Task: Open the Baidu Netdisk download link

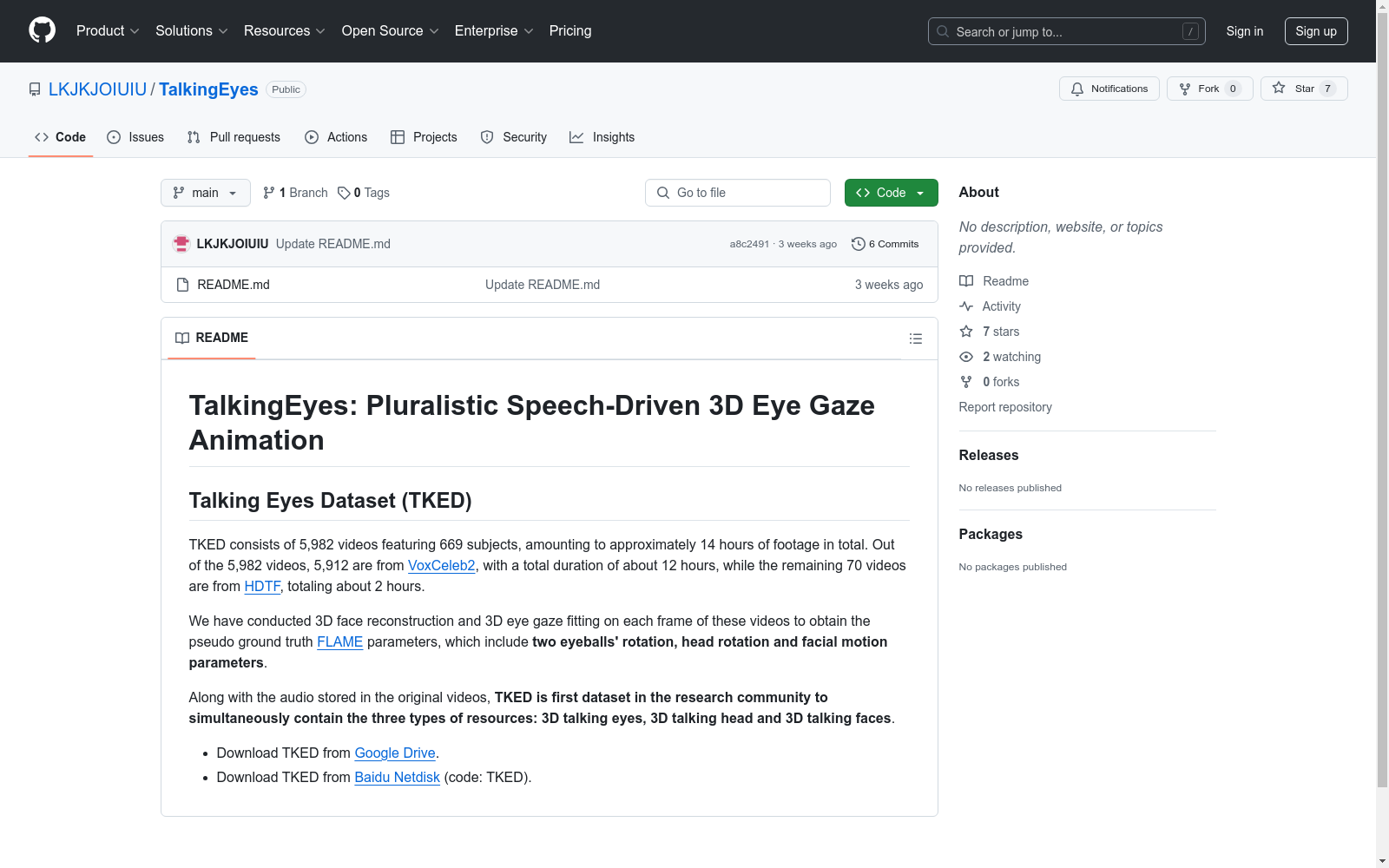Action: coord(398,778)
